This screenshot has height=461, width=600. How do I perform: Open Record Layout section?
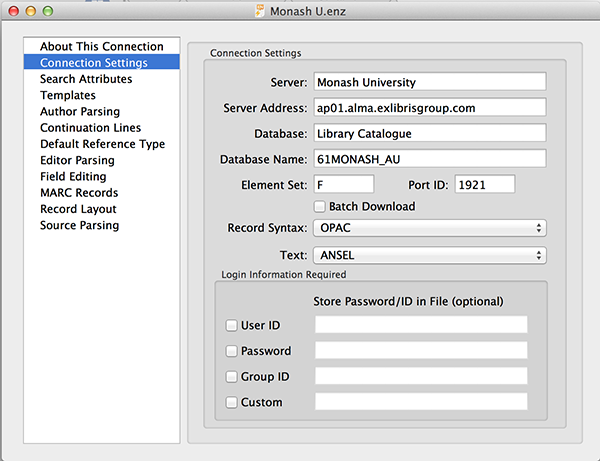101,209
